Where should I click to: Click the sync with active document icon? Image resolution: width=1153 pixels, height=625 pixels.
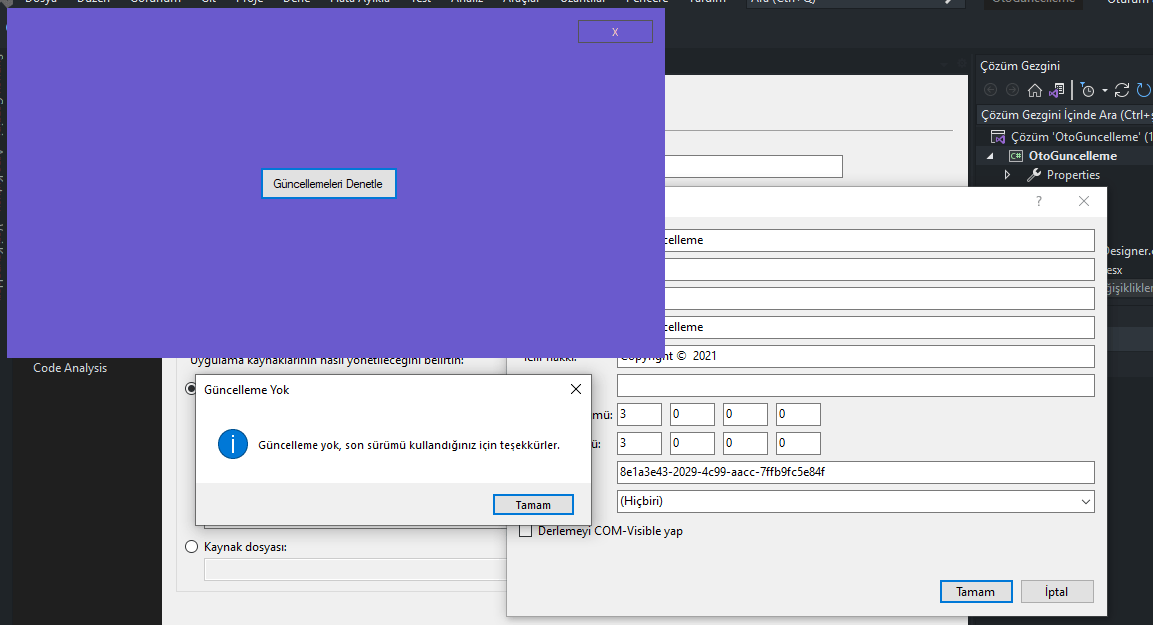(1121, 90)
